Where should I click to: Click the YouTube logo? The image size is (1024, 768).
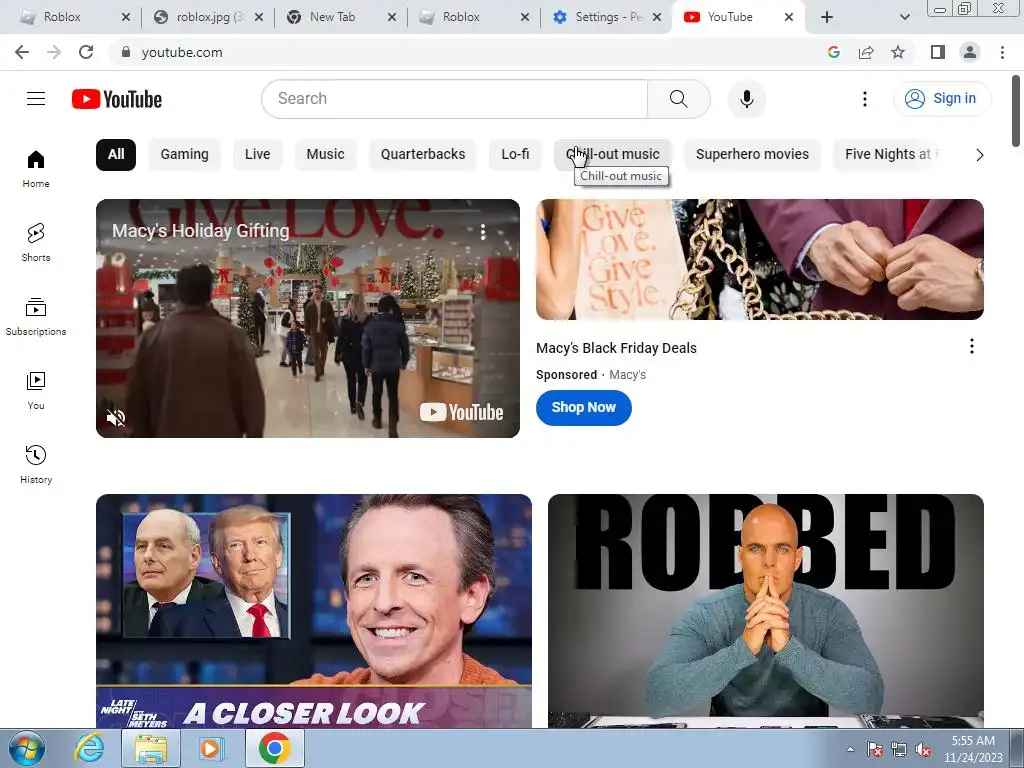tap(117, 99)
